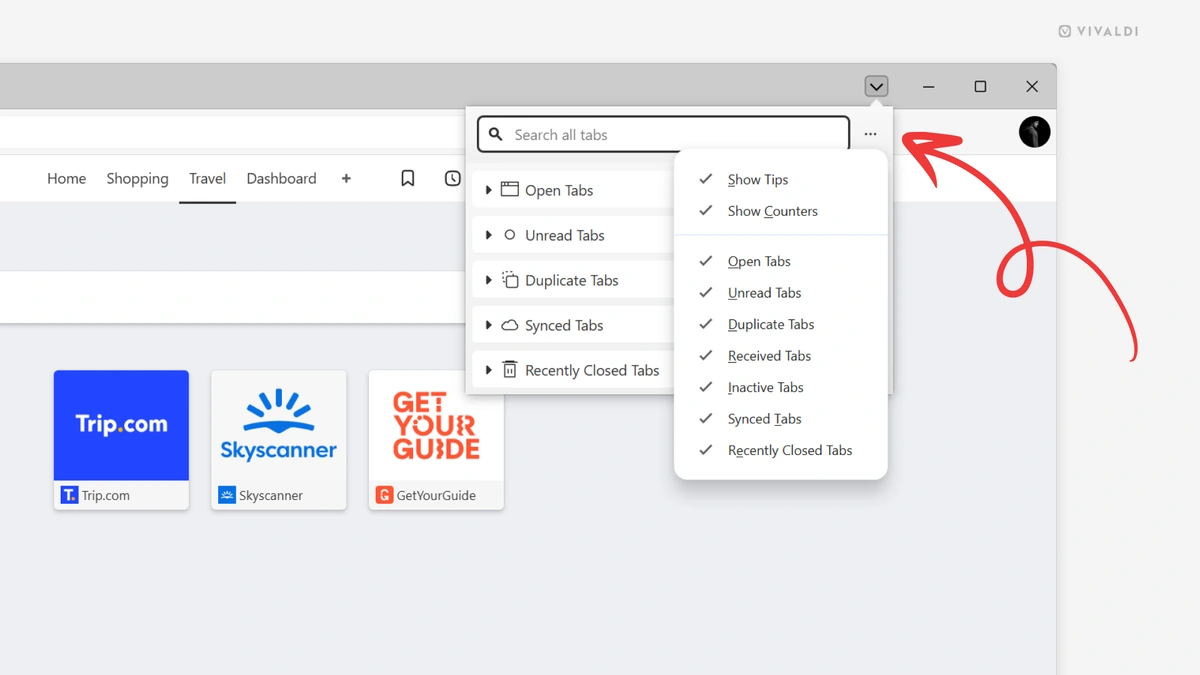Open the profile avatar icon
Image resolution: width=1200 pixels, height=675 pixels.
(x=1034, y=131)
